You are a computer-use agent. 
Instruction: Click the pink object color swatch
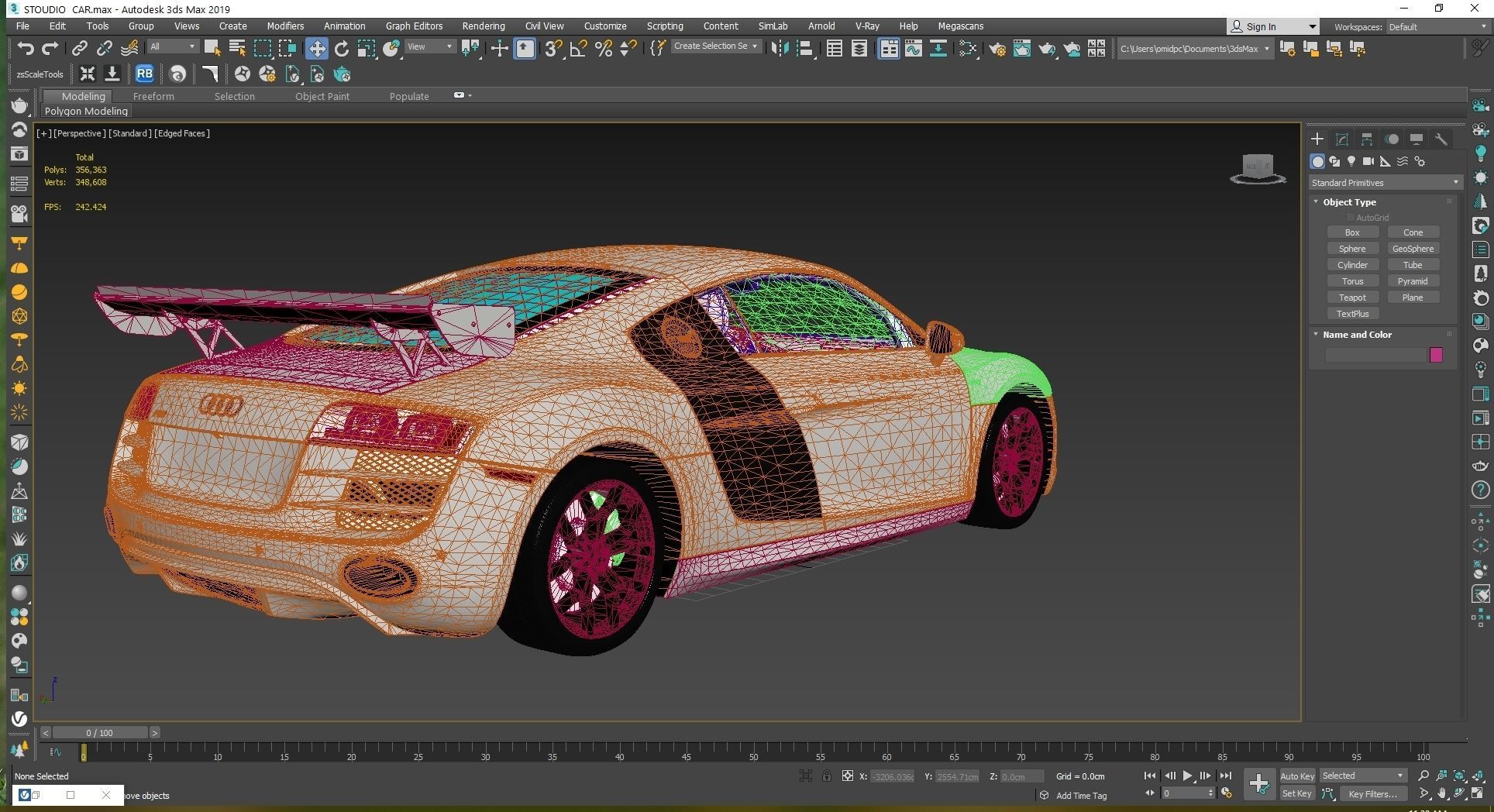(1436, 355)
